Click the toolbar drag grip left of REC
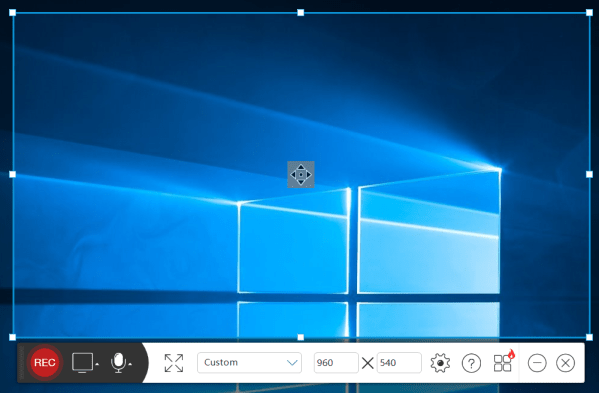Image resolution: width=599 pixels, height=393 pixels. pyautogui.click(x=22, y=362)
